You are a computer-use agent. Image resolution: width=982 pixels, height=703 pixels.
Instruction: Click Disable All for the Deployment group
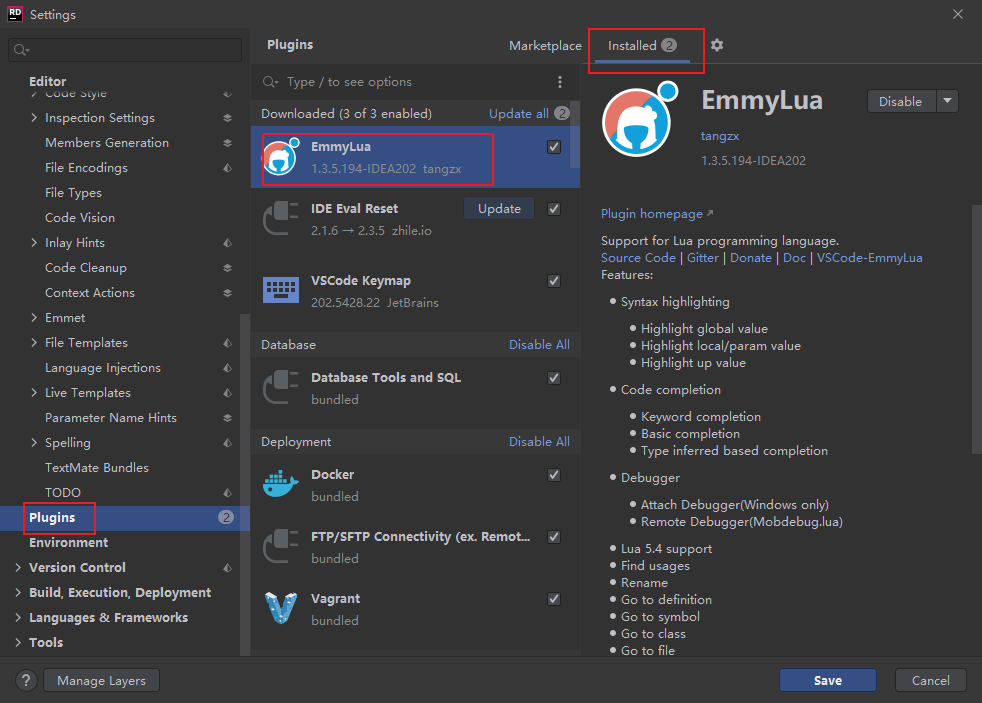click(x=539, y=442)
